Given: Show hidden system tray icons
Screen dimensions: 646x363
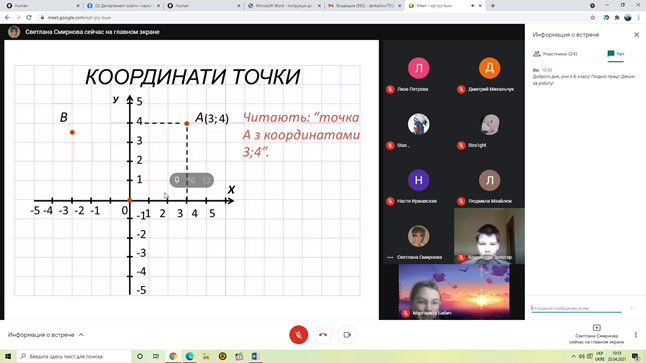Looking at the screenshot, I should 573,356.
